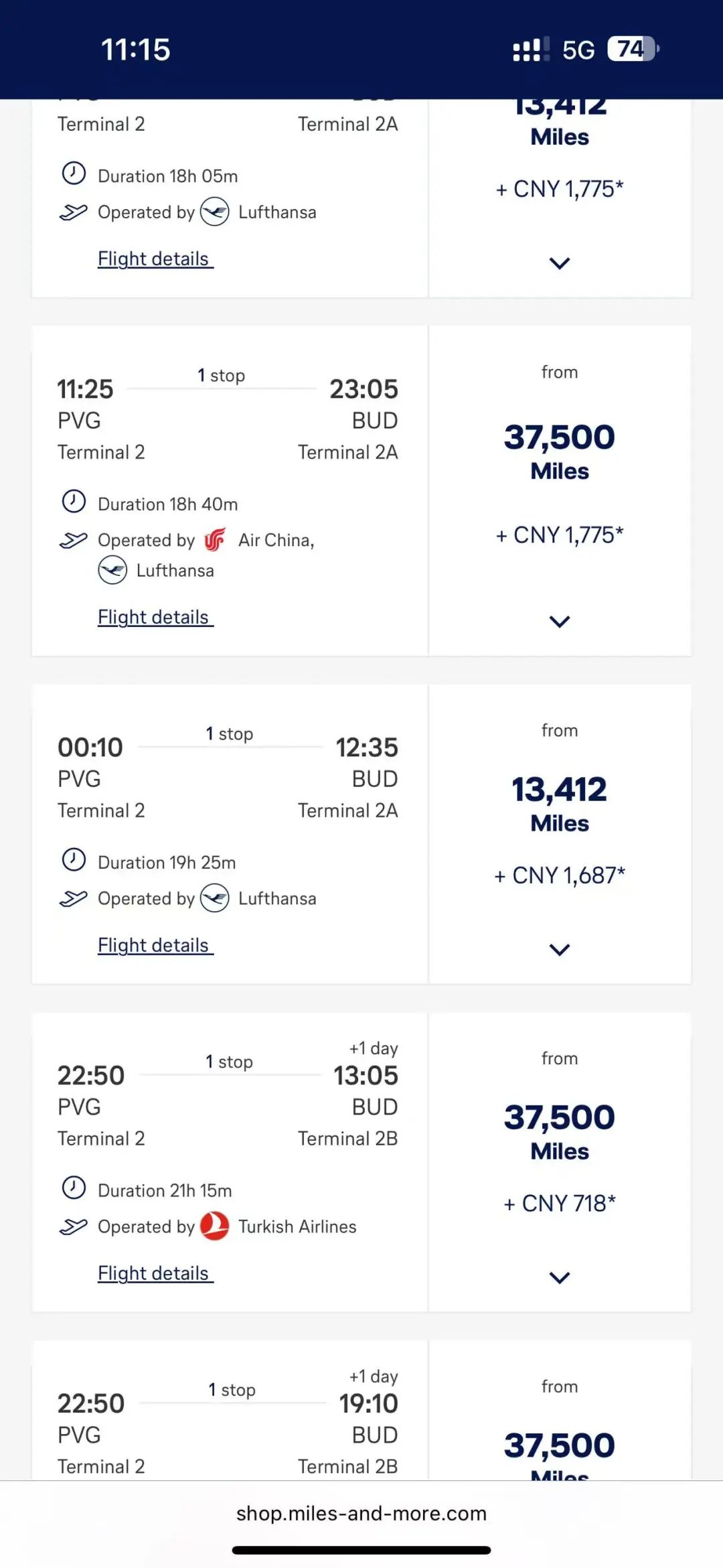Click the clock icon beside Duration 18h 40m
The width and height of the screenshot is (723, 1568).
point(74,502)
